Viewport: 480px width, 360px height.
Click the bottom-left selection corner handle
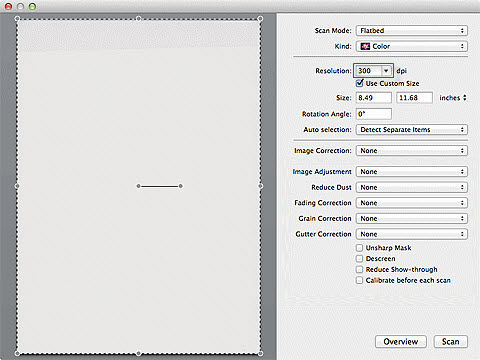(17, 353)
